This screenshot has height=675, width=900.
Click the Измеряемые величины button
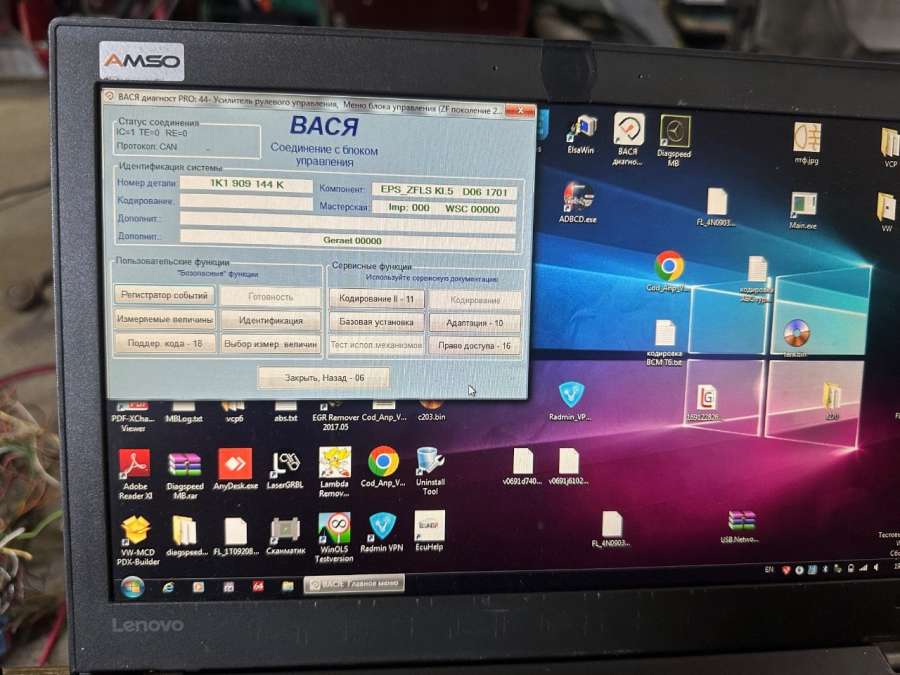165,319
